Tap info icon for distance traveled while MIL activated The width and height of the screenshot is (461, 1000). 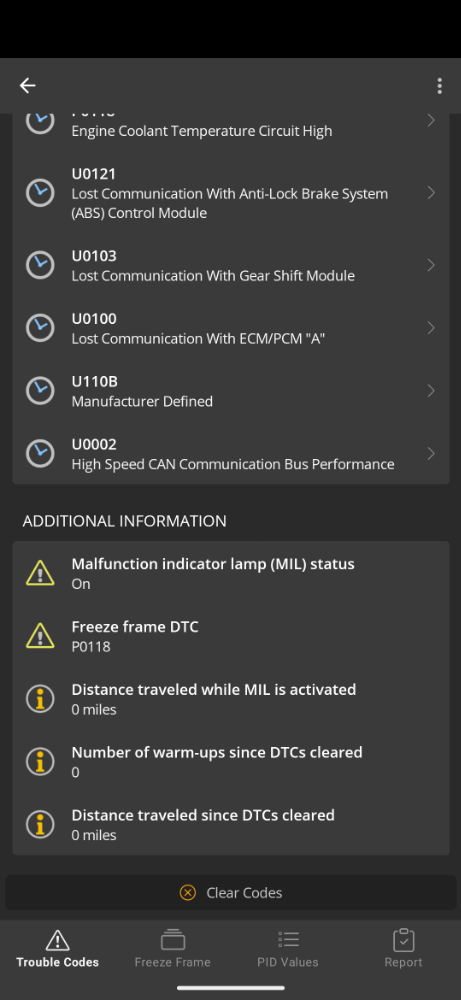coord(40,699)
